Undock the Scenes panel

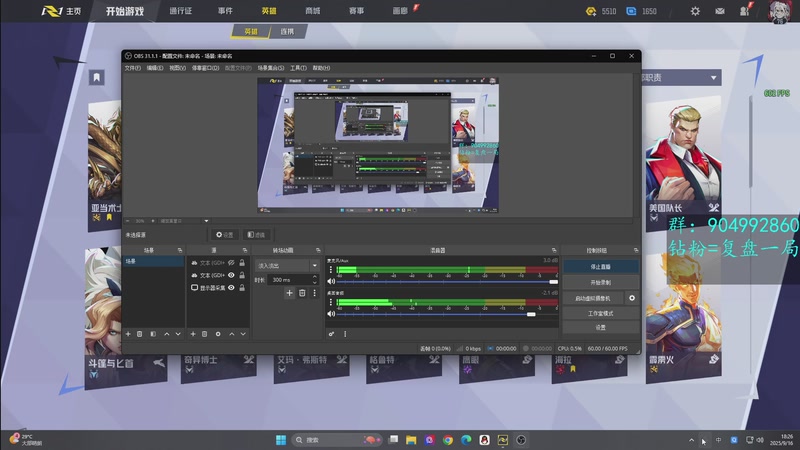pyautogui.click(x=180, y=251)
